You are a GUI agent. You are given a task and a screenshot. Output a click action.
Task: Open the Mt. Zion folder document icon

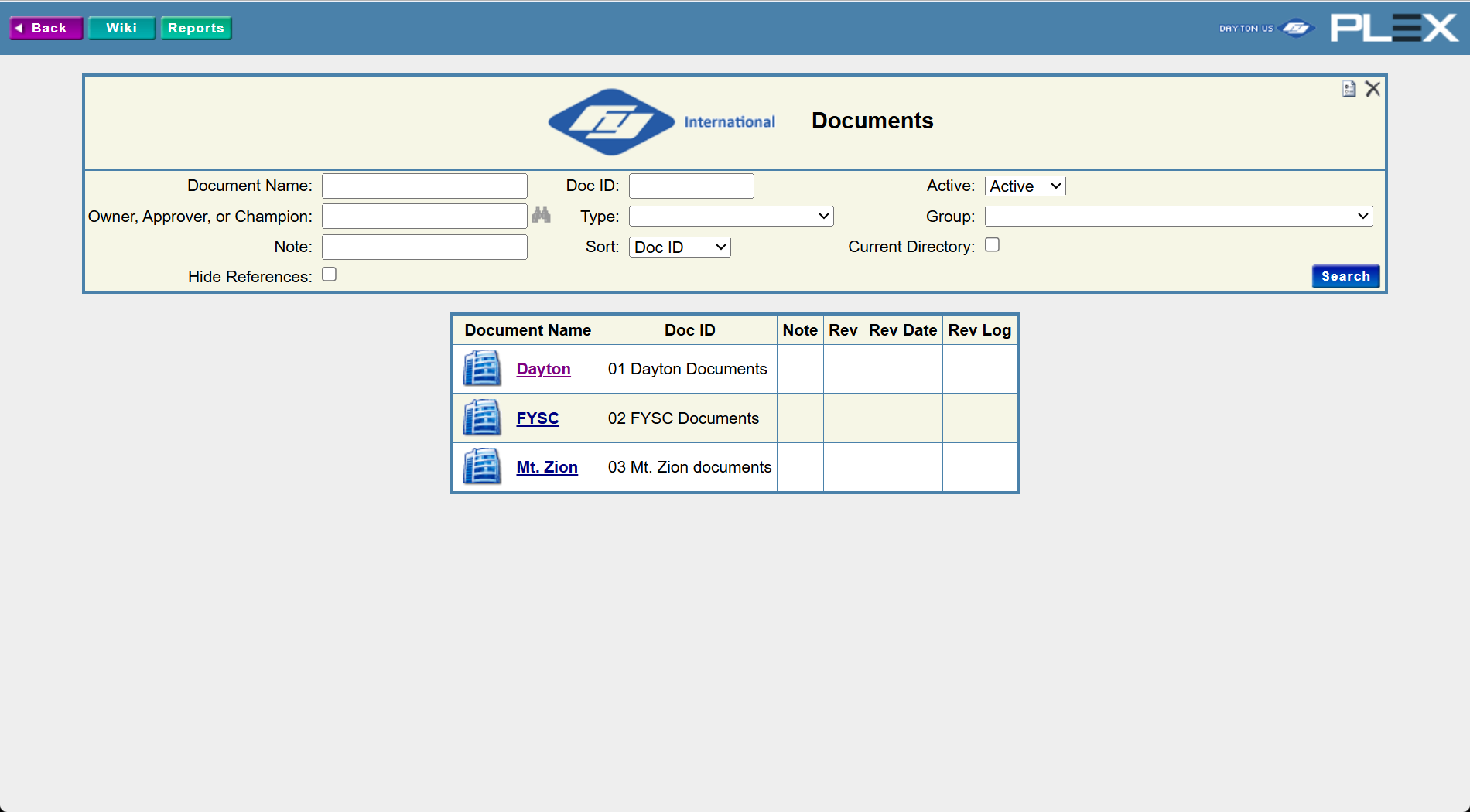coord(481,466)
